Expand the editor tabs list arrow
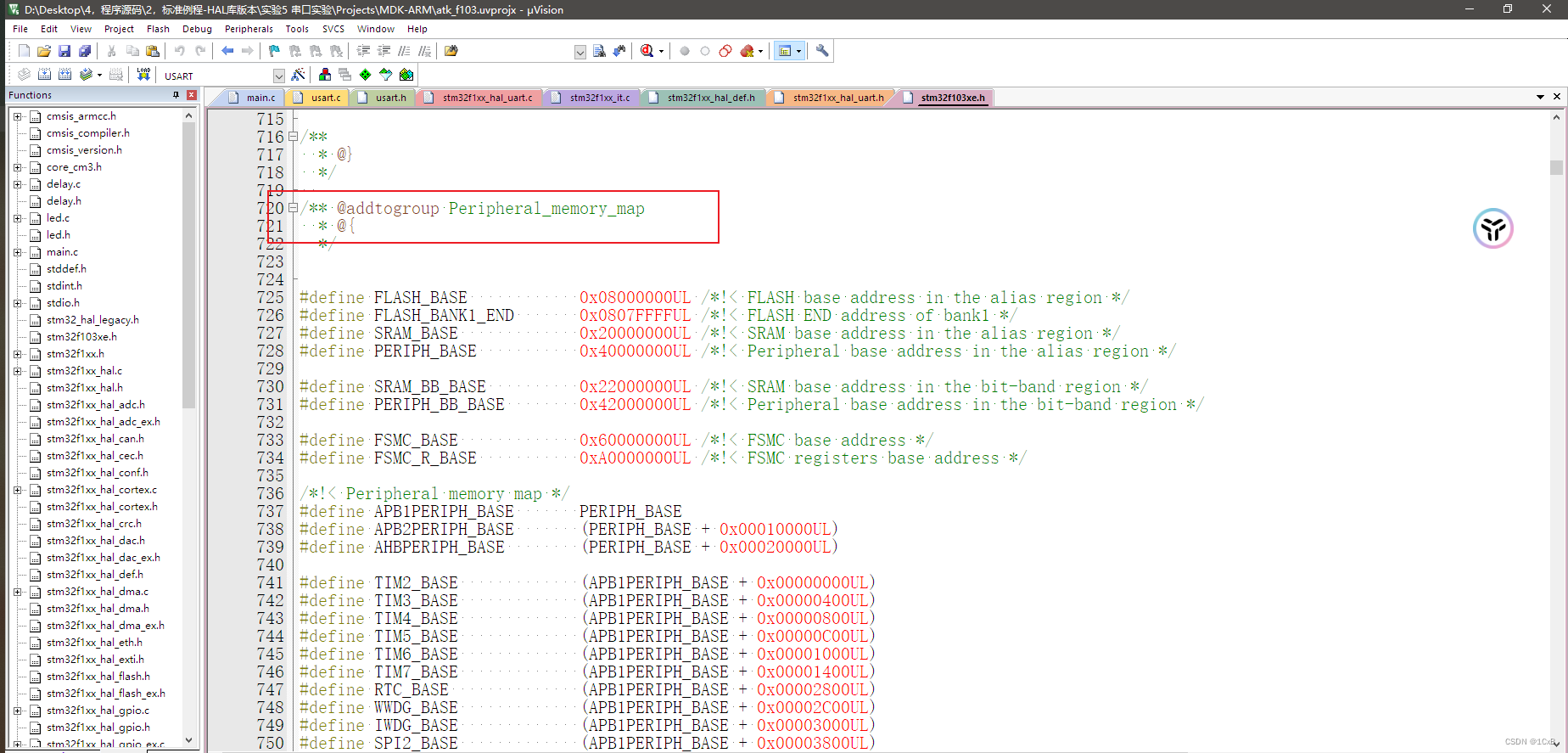Image resolution: width=1568 pixels, height=753 pixels. 1540,97
